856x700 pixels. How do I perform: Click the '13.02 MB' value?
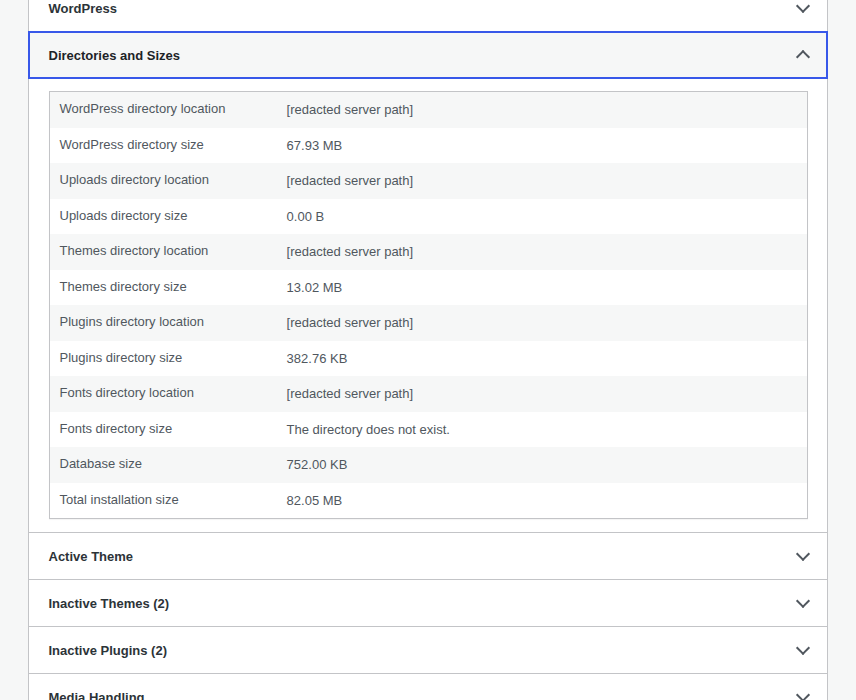314,288
